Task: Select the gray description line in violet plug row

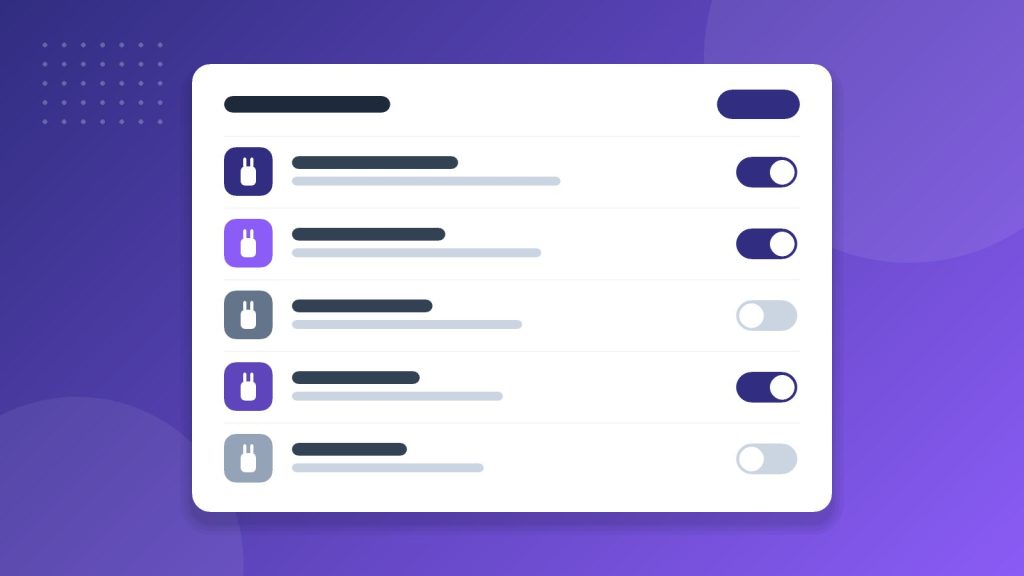Action: (x=417, y=253)
